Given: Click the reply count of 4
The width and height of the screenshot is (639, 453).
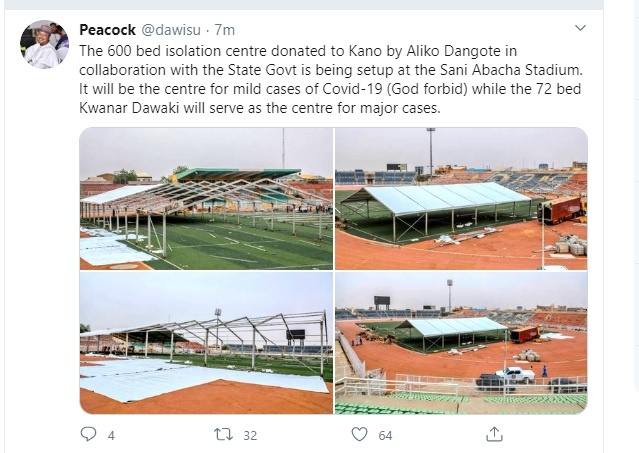Looking at the screenshot, I should [x=111, y=435].
